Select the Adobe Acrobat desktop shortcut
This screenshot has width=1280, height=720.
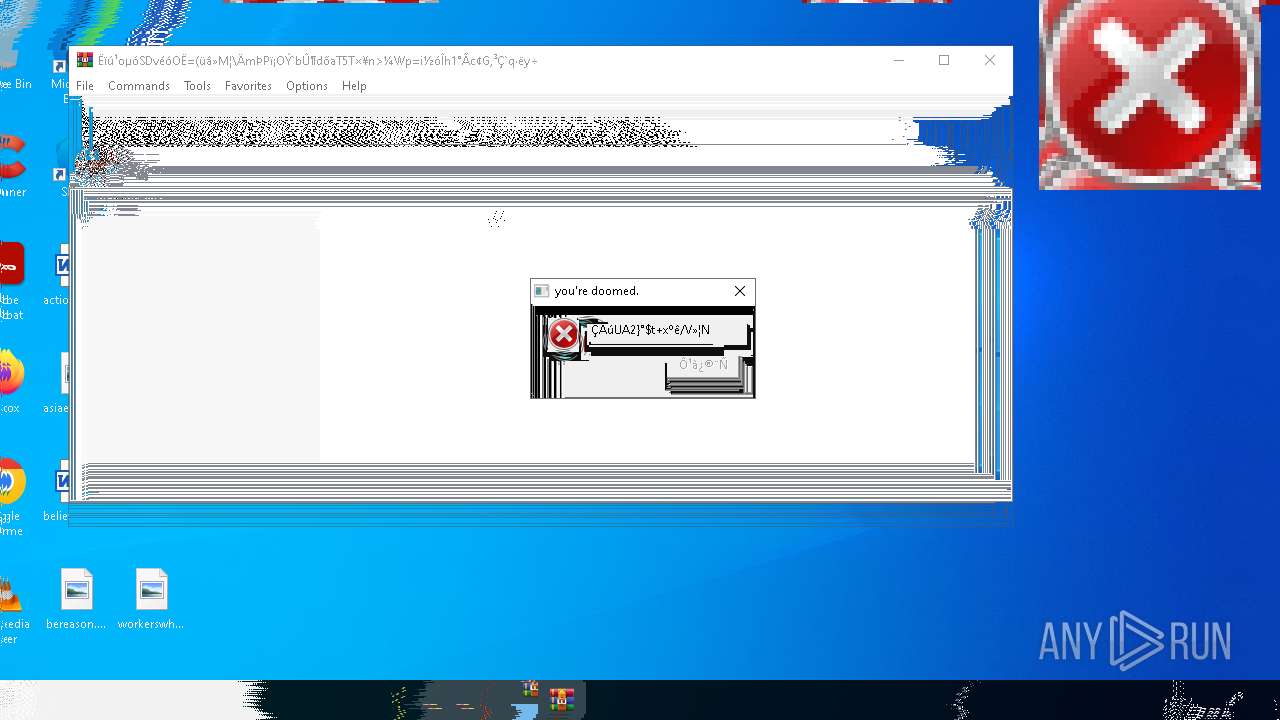[10, 280]
